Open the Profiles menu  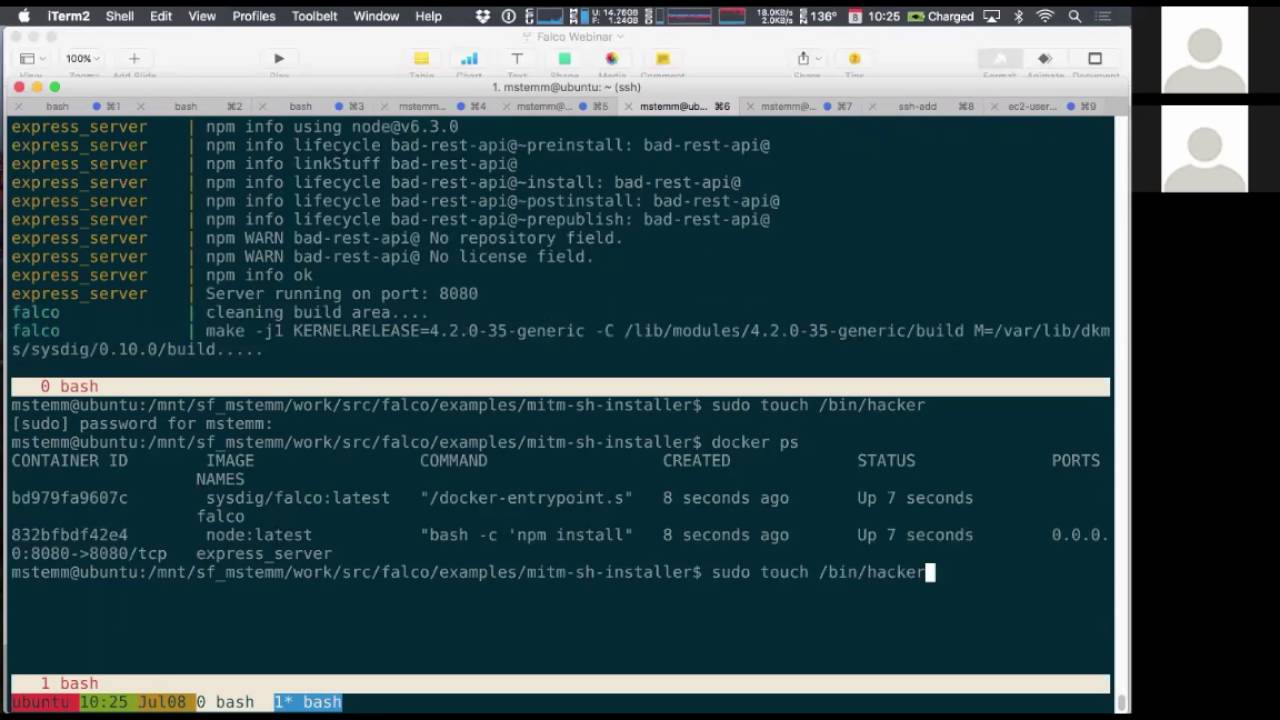(254, 16)
